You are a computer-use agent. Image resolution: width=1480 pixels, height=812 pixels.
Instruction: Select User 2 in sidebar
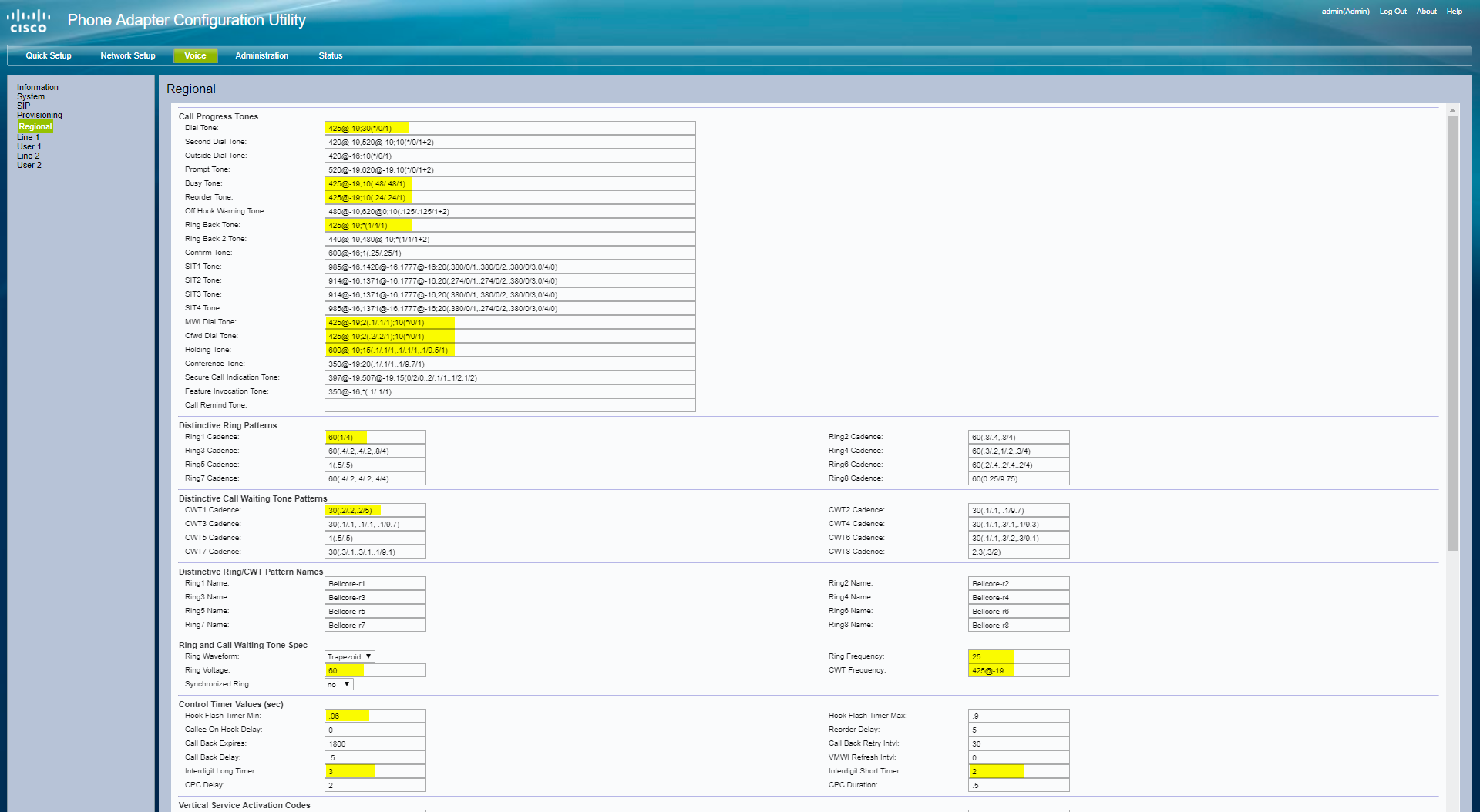[x=29, y=165]
